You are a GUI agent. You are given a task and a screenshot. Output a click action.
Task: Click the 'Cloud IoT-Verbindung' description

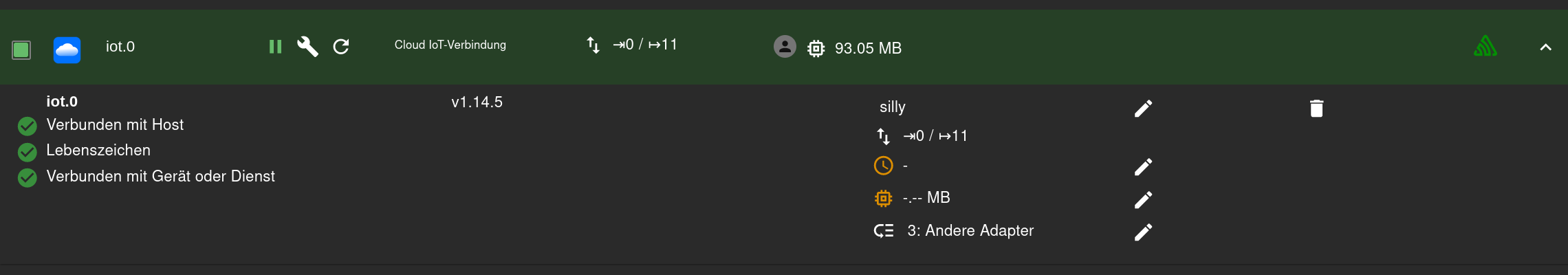point(450,45)
